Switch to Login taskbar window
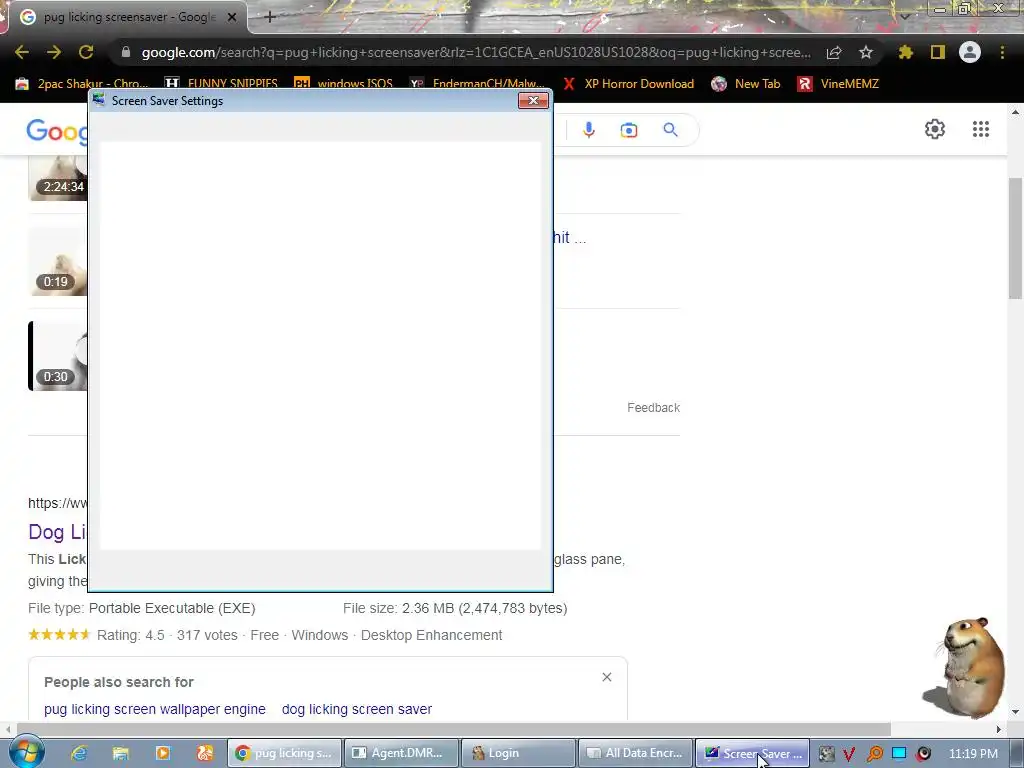 [x=518, y=753]
